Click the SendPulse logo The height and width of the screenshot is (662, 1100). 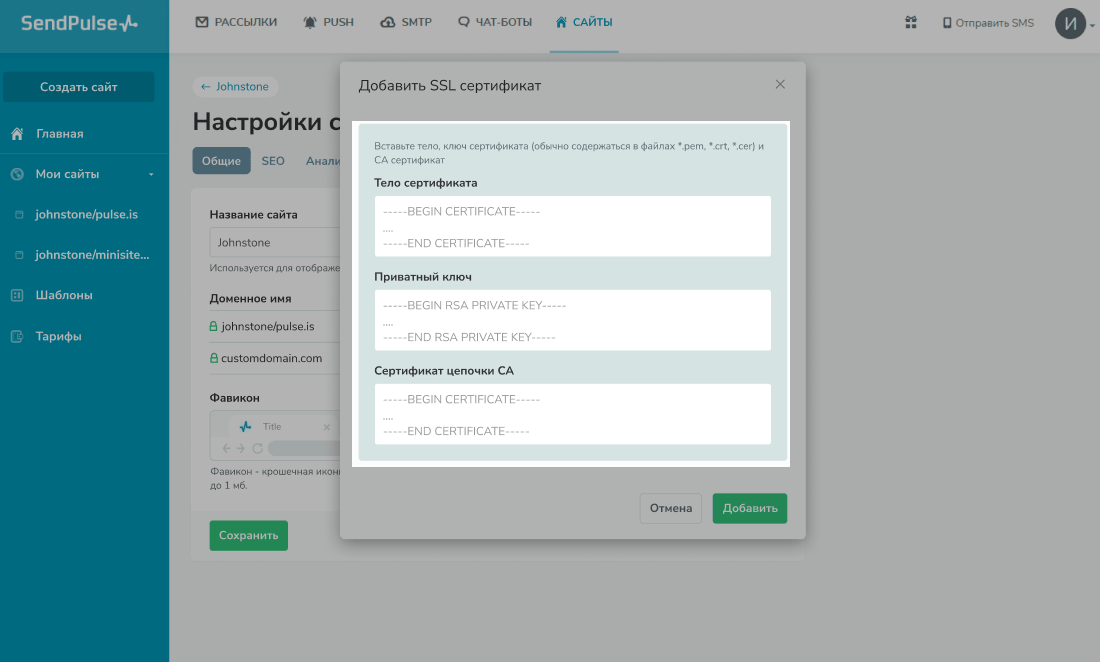[x=80, y=23]
